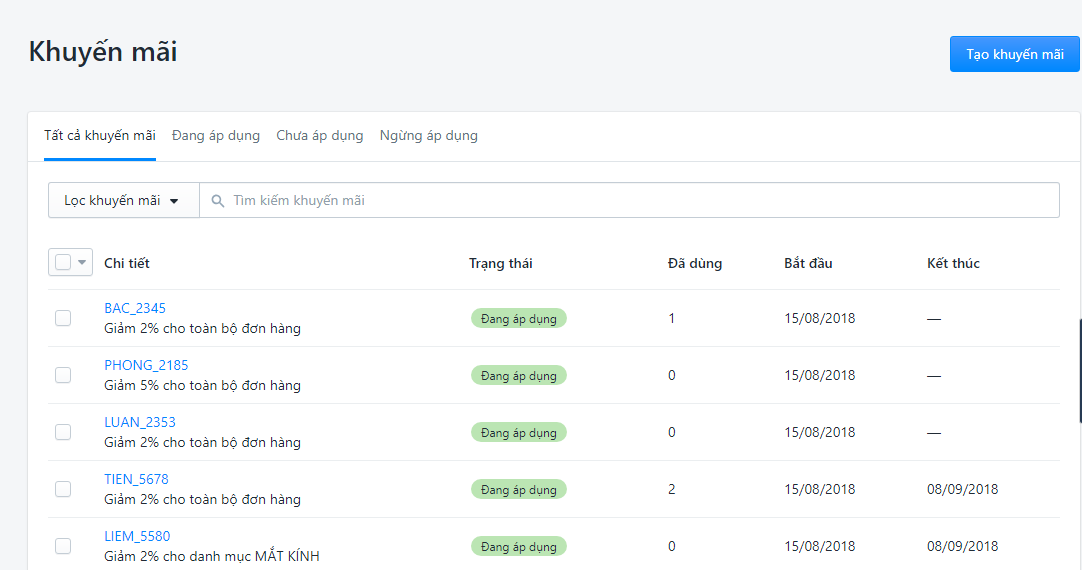Select the Tất cả khuyến mãi tab
The width and height of the screenshot is (1082, 570).
tap(100, 136)
